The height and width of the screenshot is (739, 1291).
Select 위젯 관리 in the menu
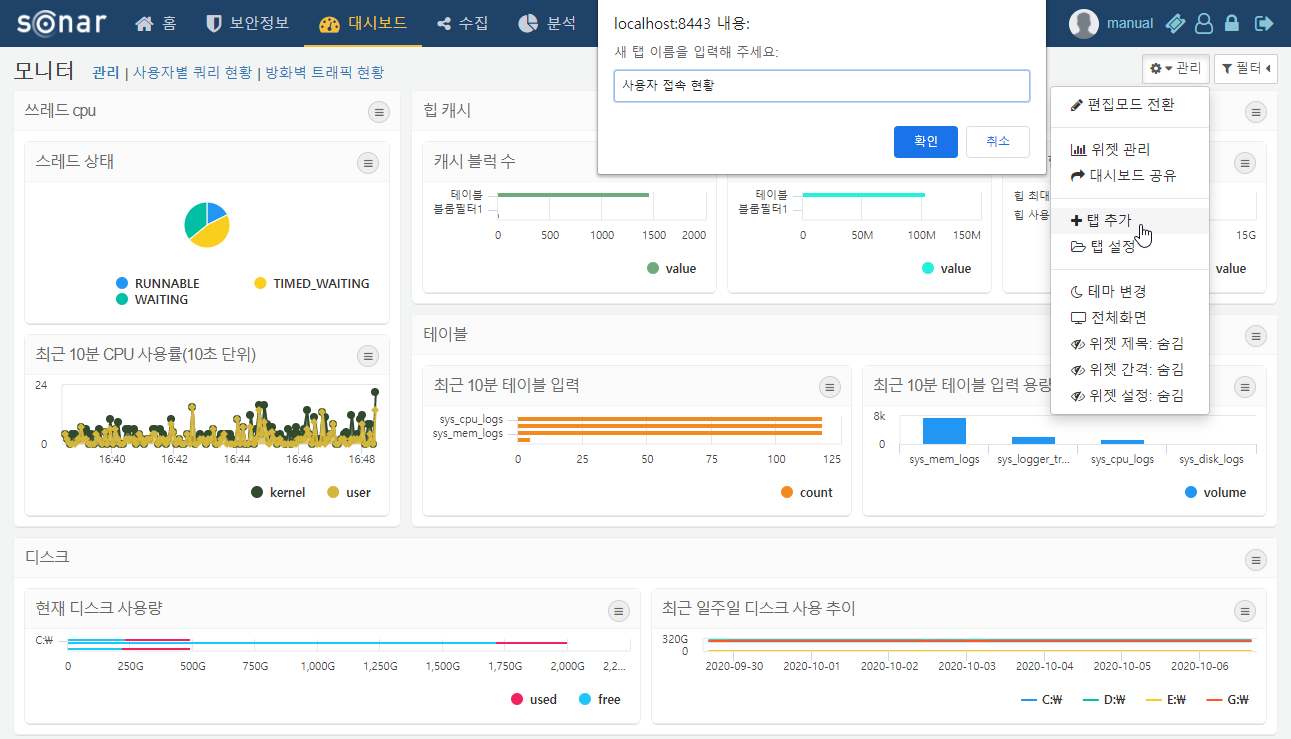(1130, 149)
